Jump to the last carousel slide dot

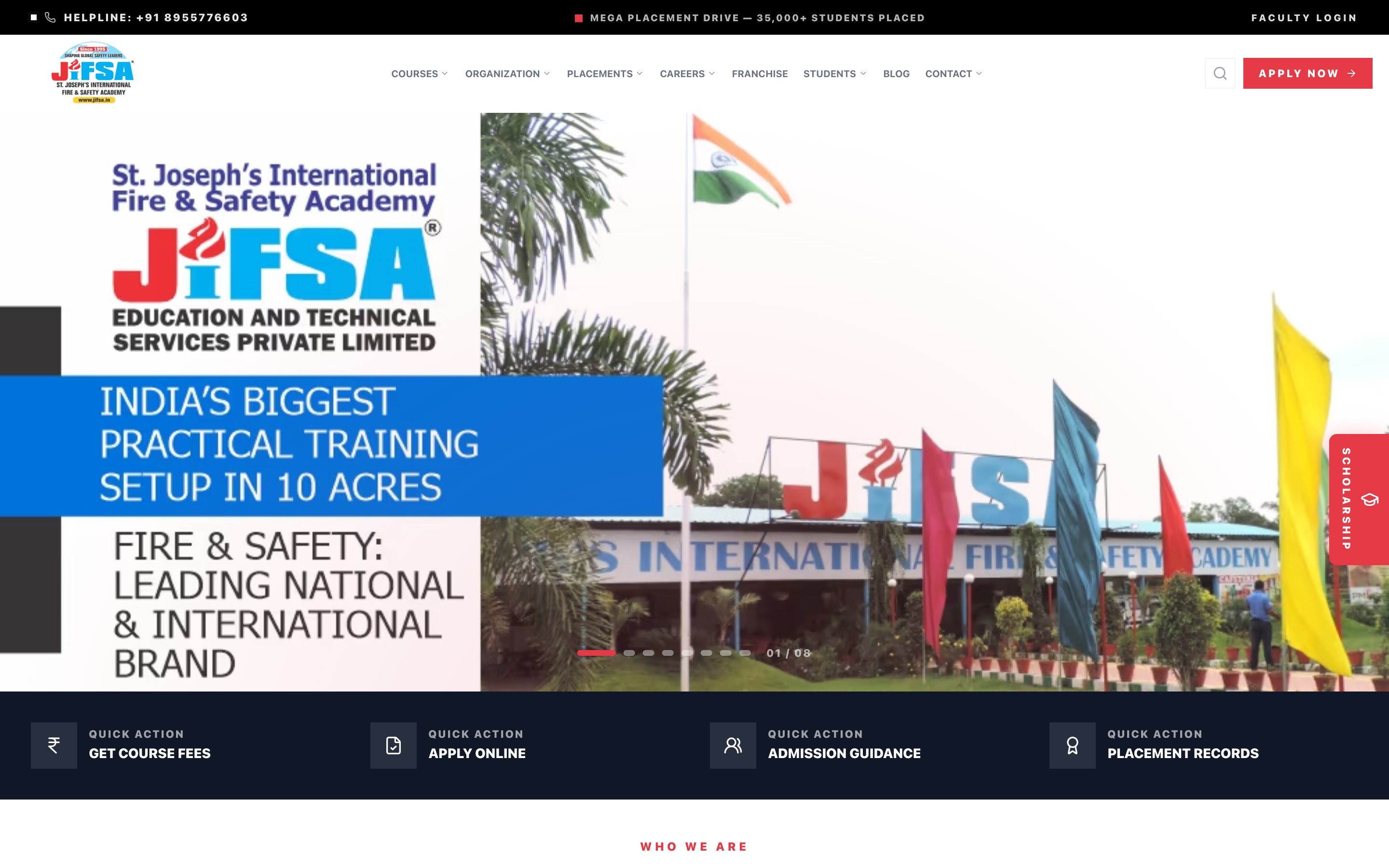point(745,653)
